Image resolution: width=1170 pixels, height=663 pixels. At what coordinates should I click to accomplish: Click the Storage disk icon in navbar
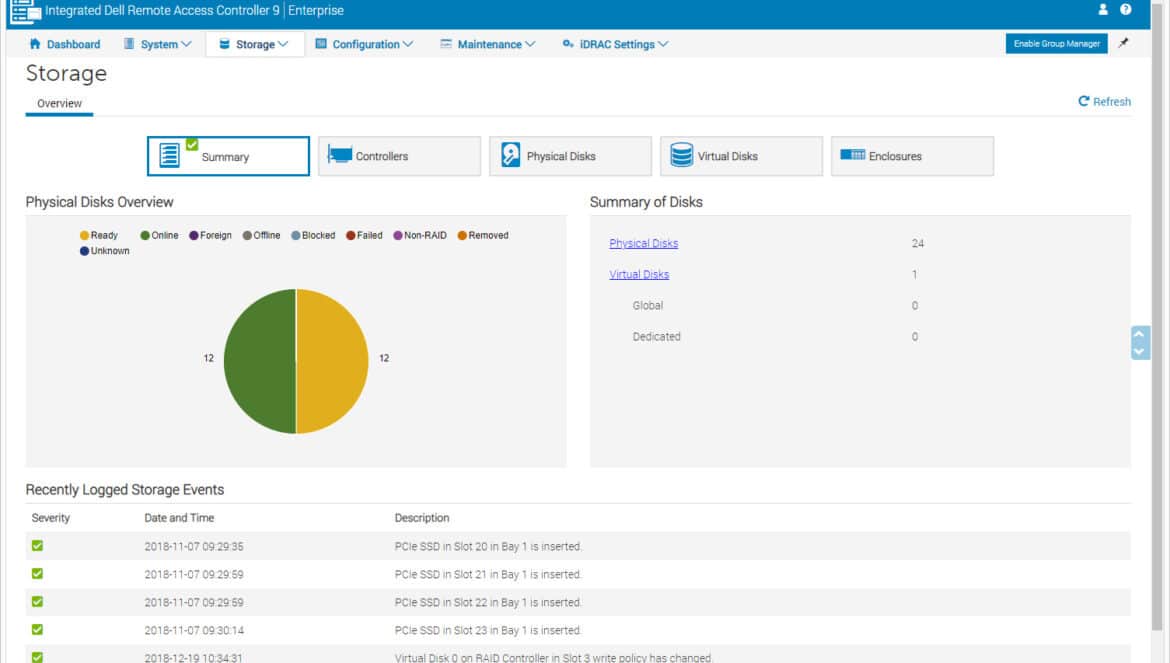coord(224,44)
